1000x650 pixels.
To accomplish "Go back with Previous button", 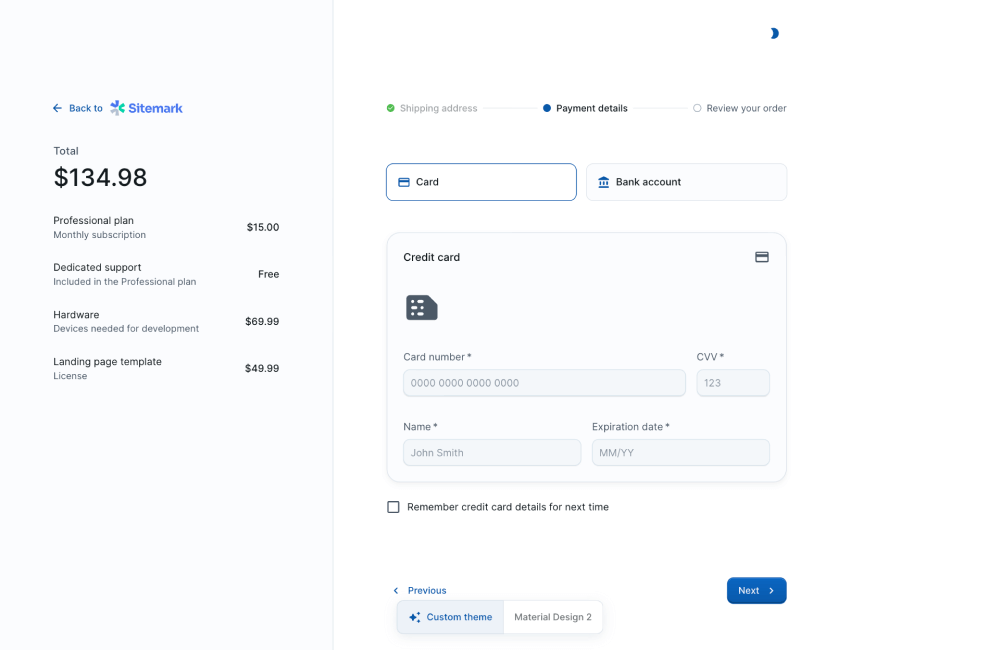I will pyautogui.click(x=420, y=590).
